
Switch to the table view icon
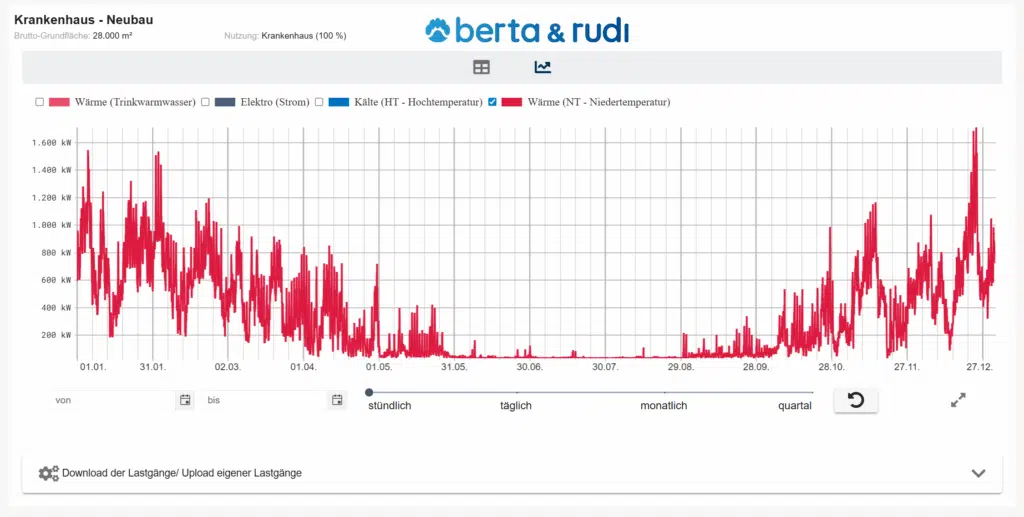coord(482,67)
